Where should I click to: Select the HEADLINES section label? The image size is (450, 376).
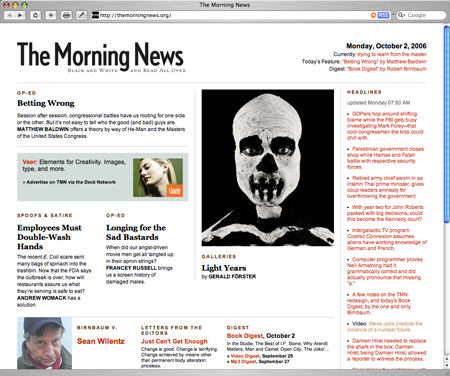pos(364,92)
